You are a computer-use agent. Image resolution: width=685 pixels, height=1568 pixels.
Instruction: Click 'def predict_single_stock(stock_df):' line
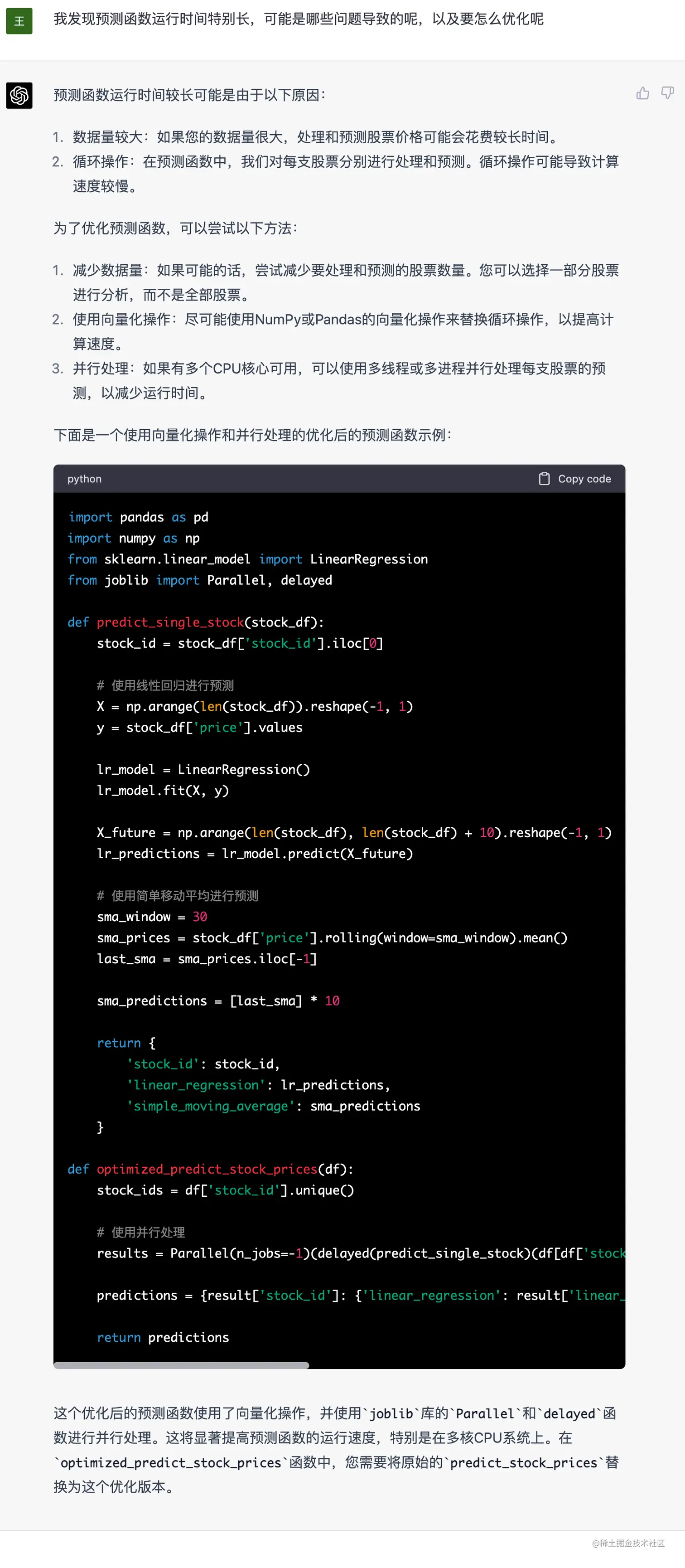[196, 623]
